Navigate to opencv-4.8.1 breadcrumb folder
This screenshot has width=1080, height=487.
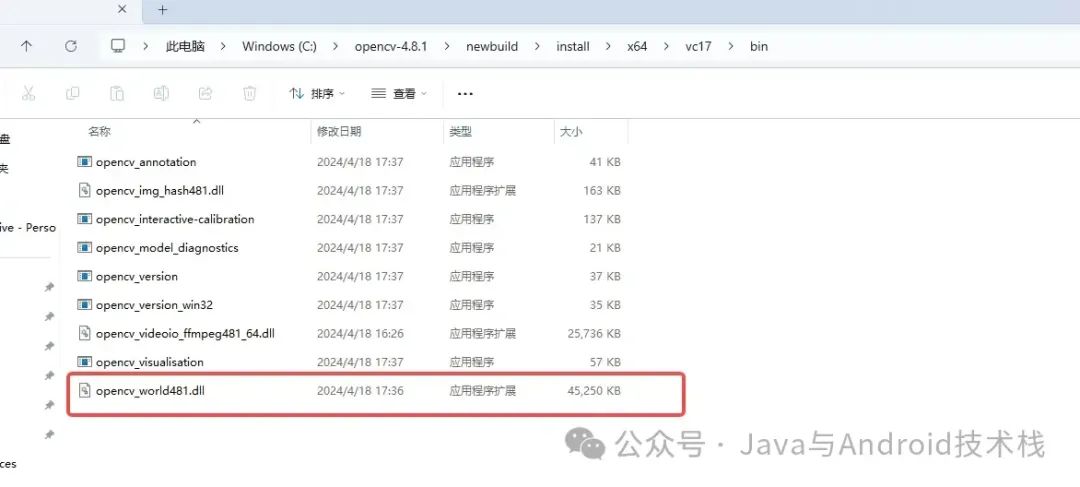point(391,47)
